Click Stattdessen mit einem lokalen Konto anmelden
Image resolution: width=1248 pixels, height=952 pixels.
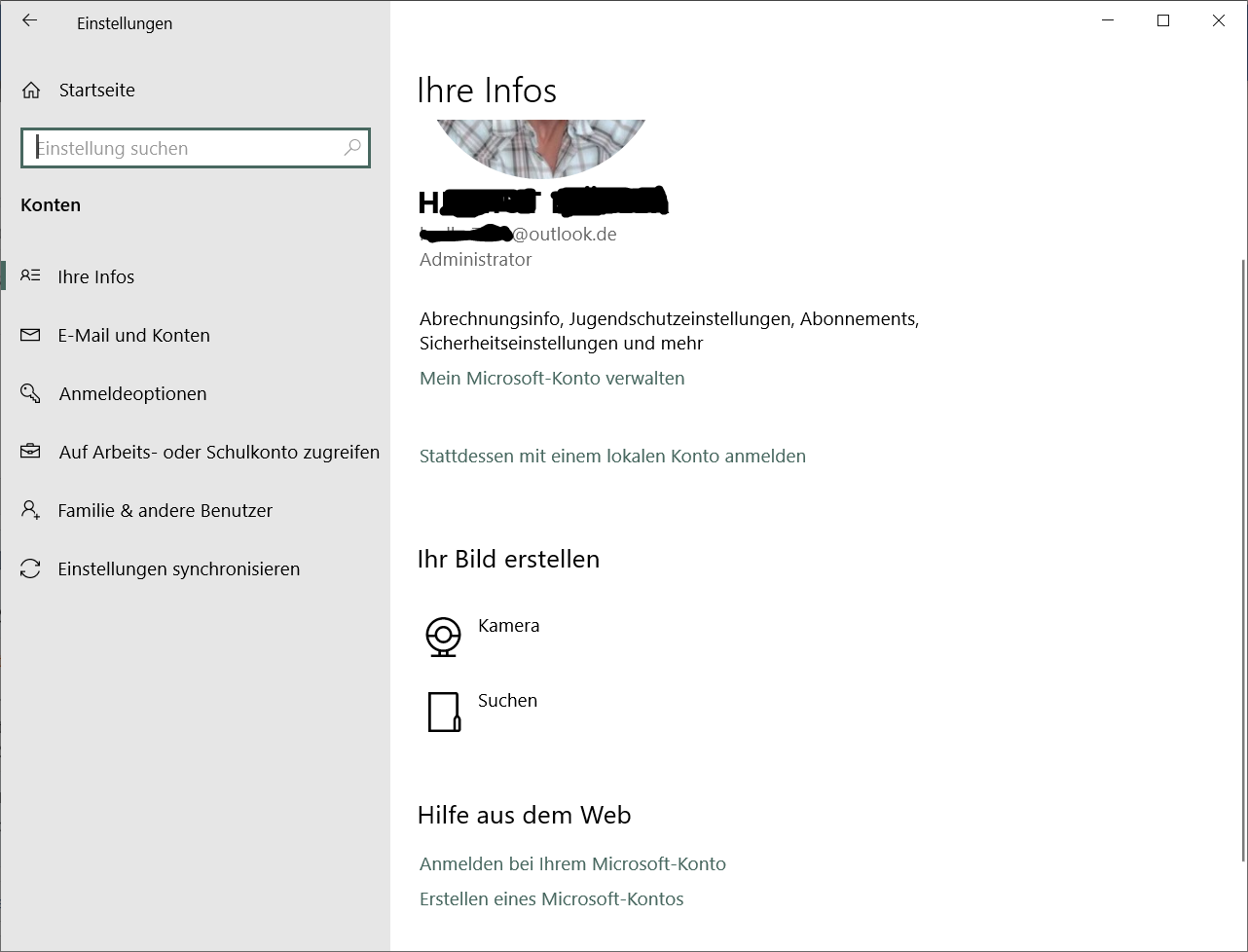point(612,456)
